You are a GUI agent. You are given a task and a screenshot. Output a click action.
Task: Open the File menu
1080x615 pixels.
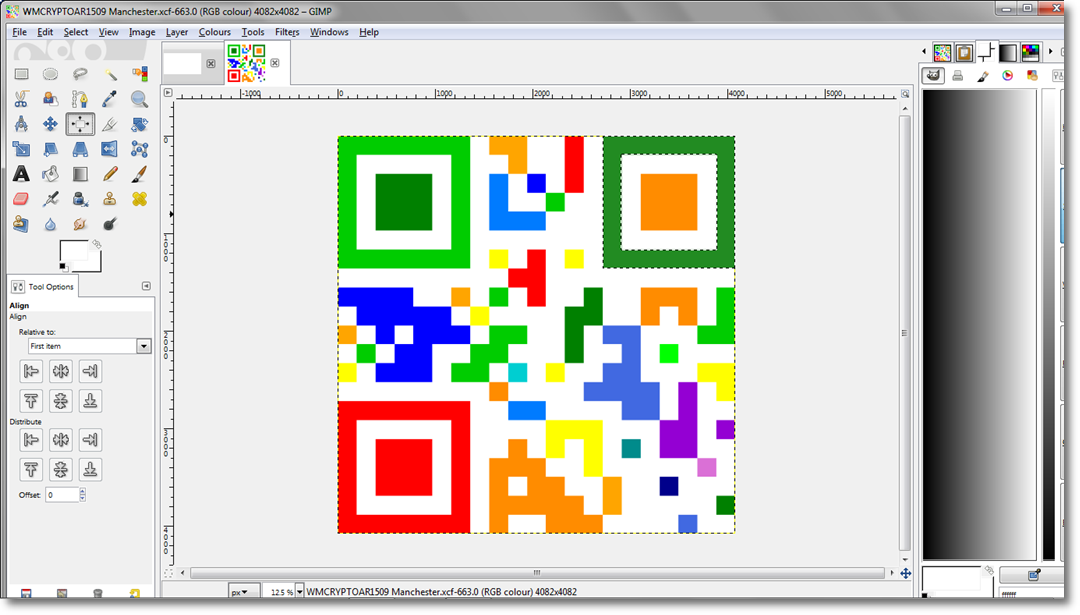(19, 32)
